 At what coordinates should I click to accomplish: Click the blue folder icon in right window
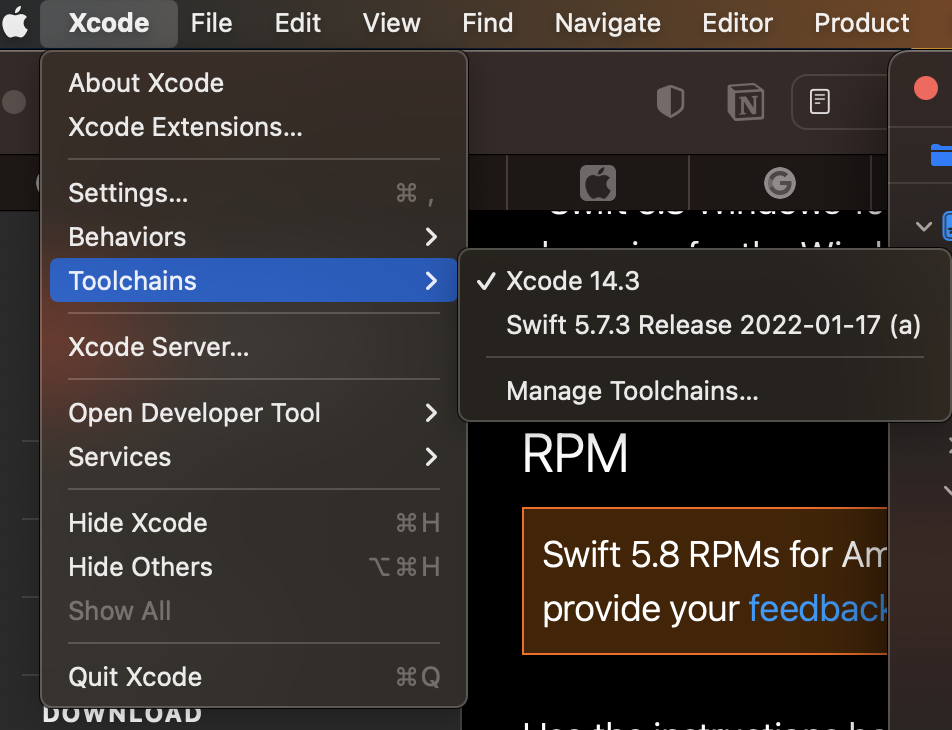(940, 154)
